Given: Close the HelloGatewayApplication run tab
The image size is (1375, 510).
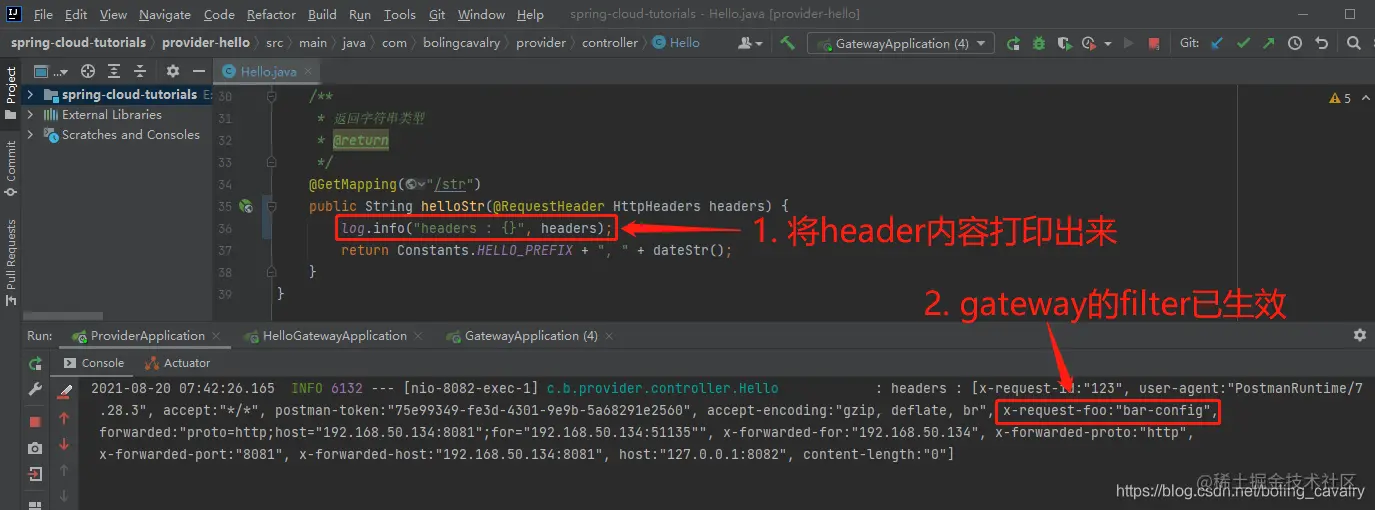Looking at the screenshot, I should pyautogui.click(x=419, y=336).
